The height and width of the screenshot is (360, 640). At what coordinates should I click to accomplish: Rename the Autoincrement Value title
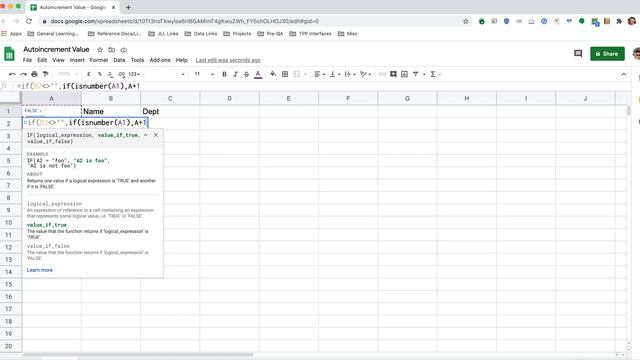(56, 49)
